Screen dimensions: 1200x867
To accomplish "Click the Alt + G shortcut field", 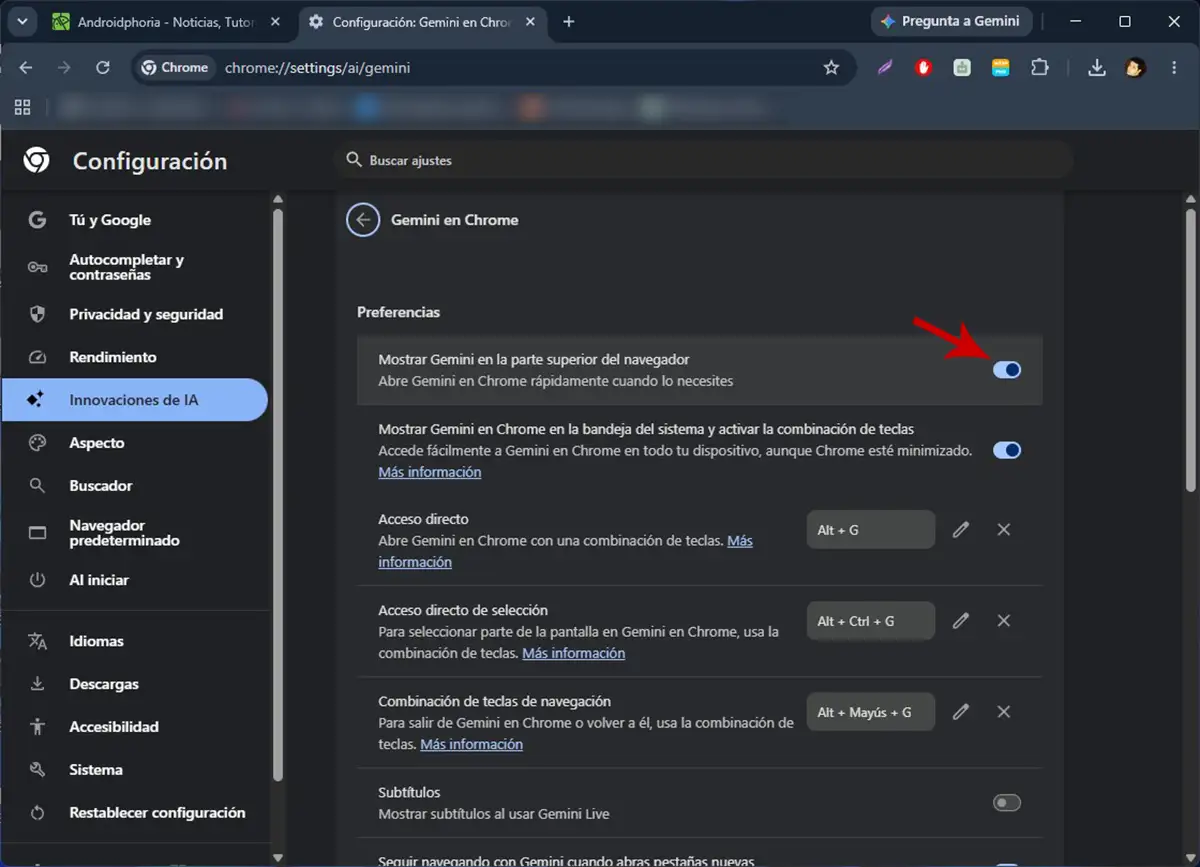I will [871, 530].
